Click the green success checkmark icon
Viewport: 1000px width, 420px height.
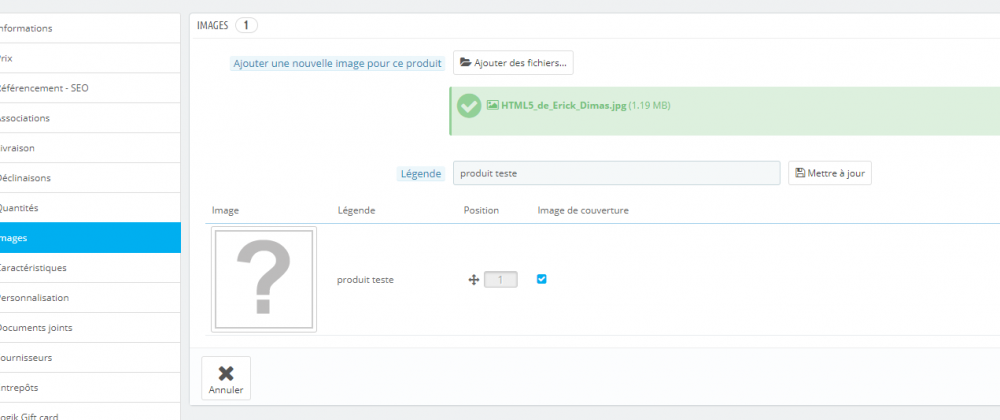(469, 106)
